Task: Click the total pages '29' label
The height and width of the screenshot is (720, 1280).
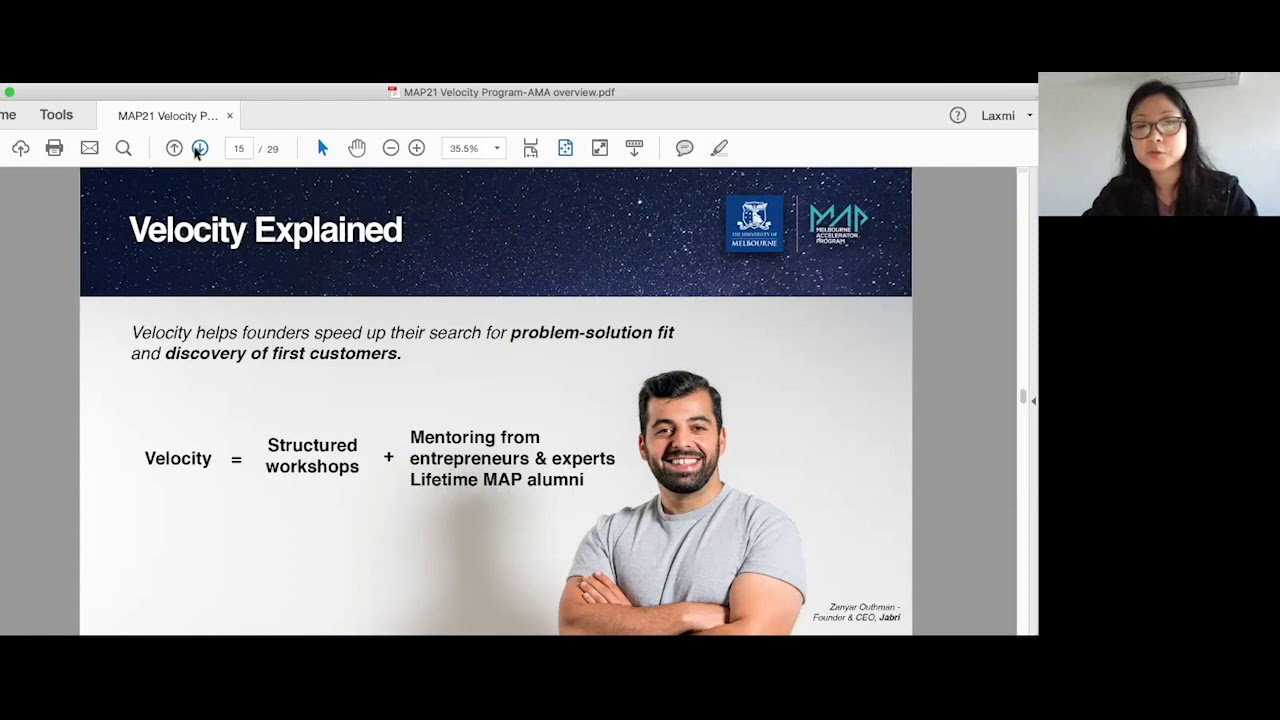Action: [x=272, y=149]
